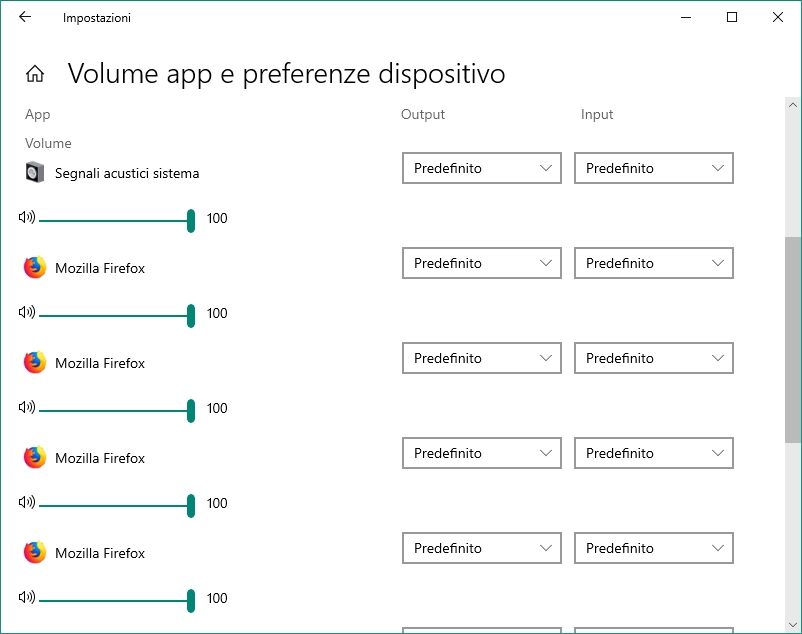Screen dimensions: 802x634
Task: Click the third Mozilla Firefox app icon
Action: click(x=35, y=458)
